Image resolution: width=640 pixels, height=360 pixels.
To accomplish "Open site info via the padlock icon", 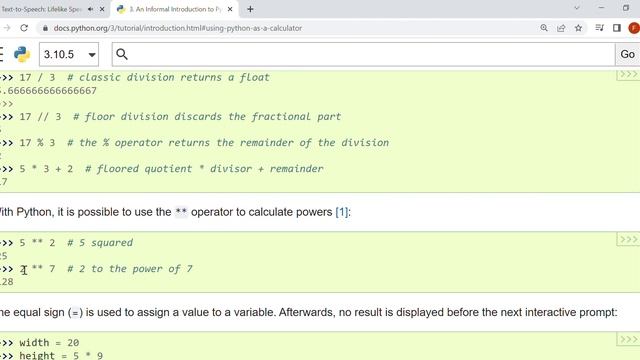I will click(x=45, y=28).
